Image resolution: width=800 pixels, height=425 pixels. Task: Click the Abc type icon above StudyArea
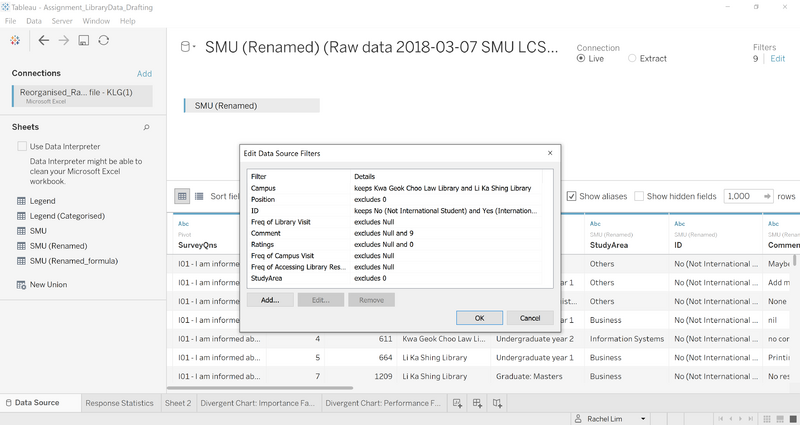(x=595, y=223)
